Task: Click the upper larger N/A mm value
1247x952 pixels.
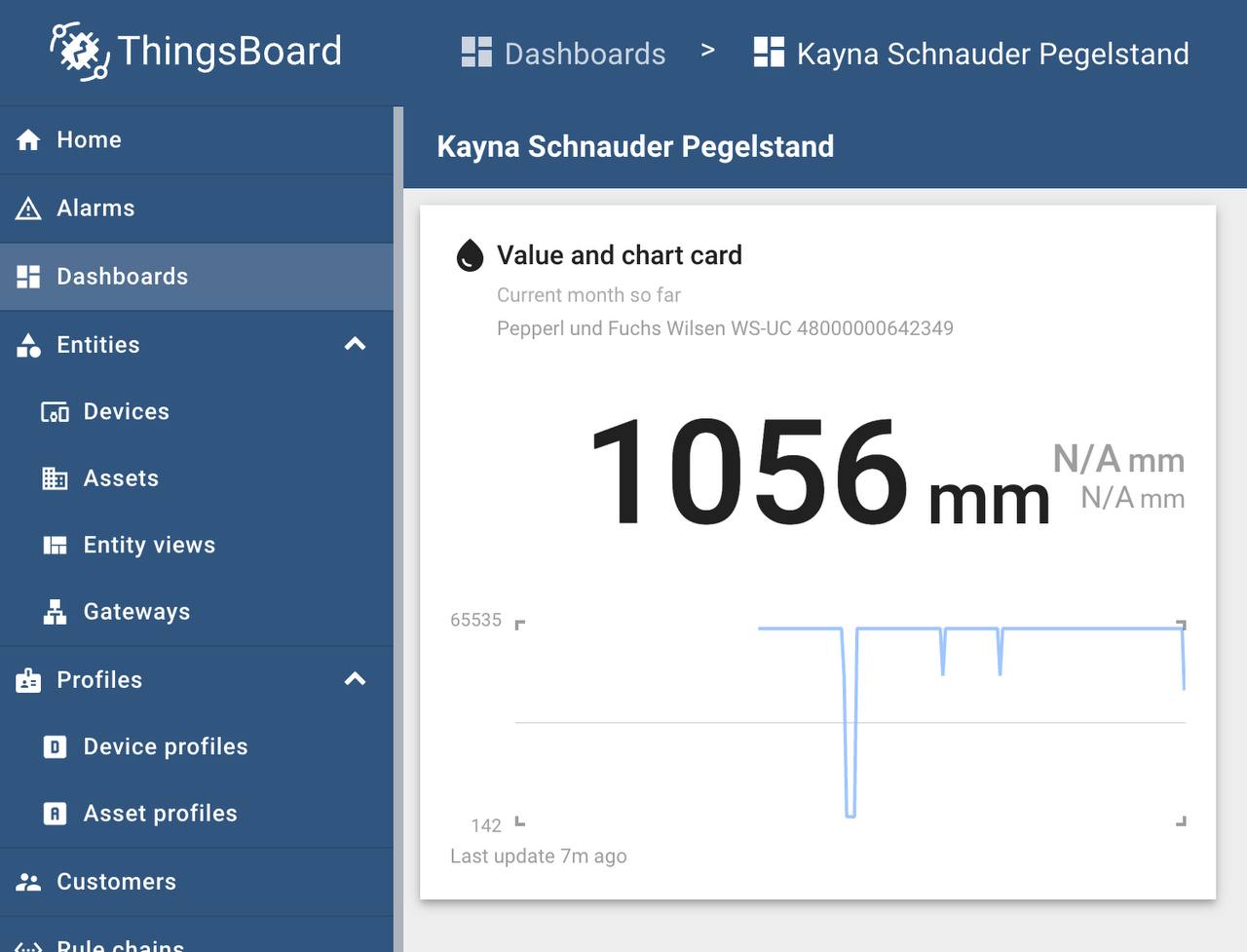Action: tap(1118, 459)
